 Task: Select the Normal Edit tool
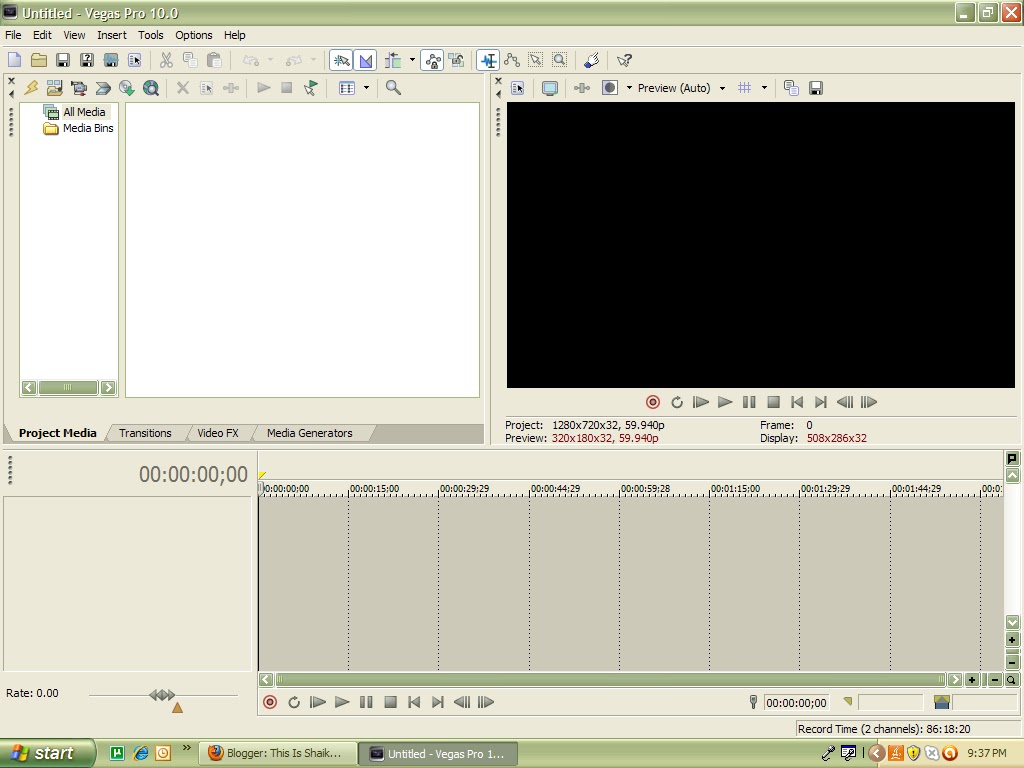pos(488,61)
